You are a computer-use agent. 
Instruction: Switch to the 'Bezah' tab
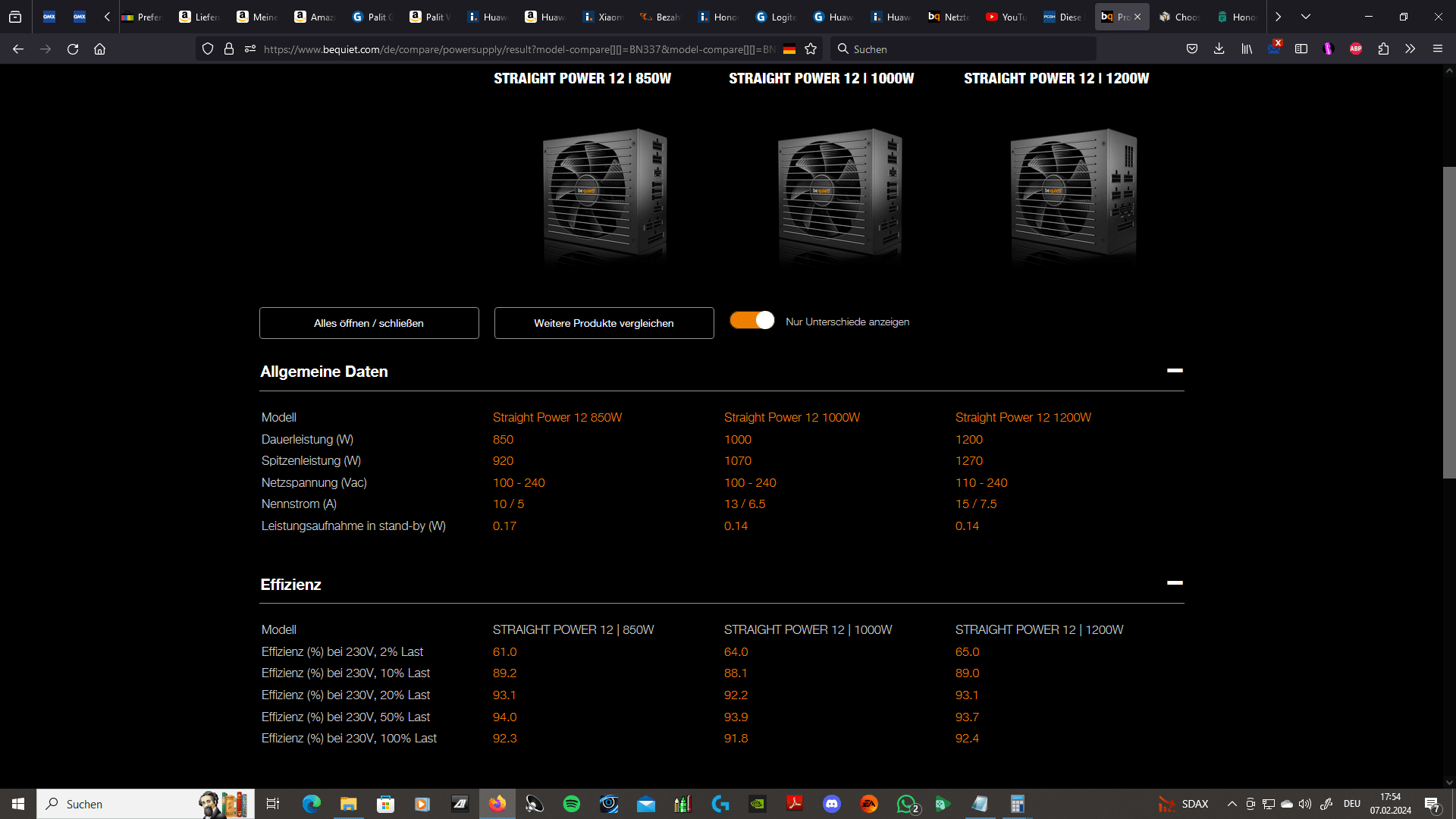tap(660, 17)
